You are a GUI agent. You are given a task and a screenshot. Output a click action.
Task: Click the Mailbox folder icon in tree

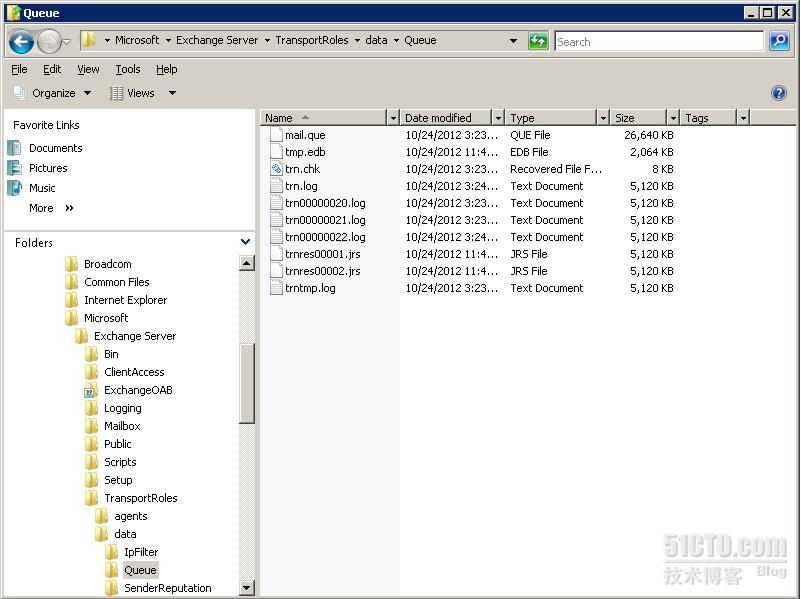click(91, 426)
